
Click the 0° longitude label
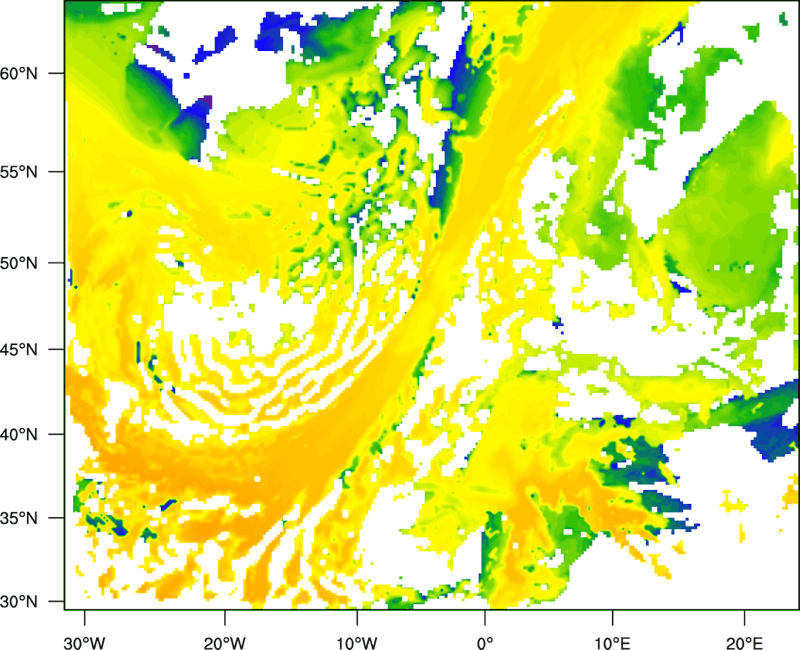click(485, 643)
